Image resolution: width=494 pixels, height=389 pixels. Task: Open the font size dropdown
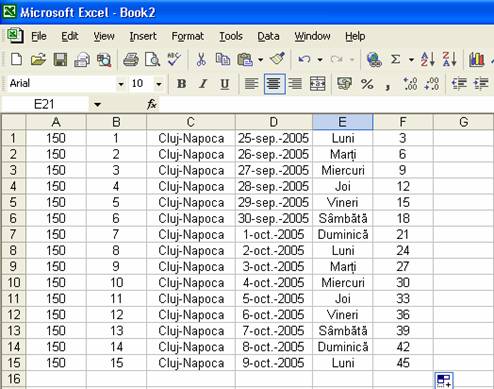[x=159, y=84]
